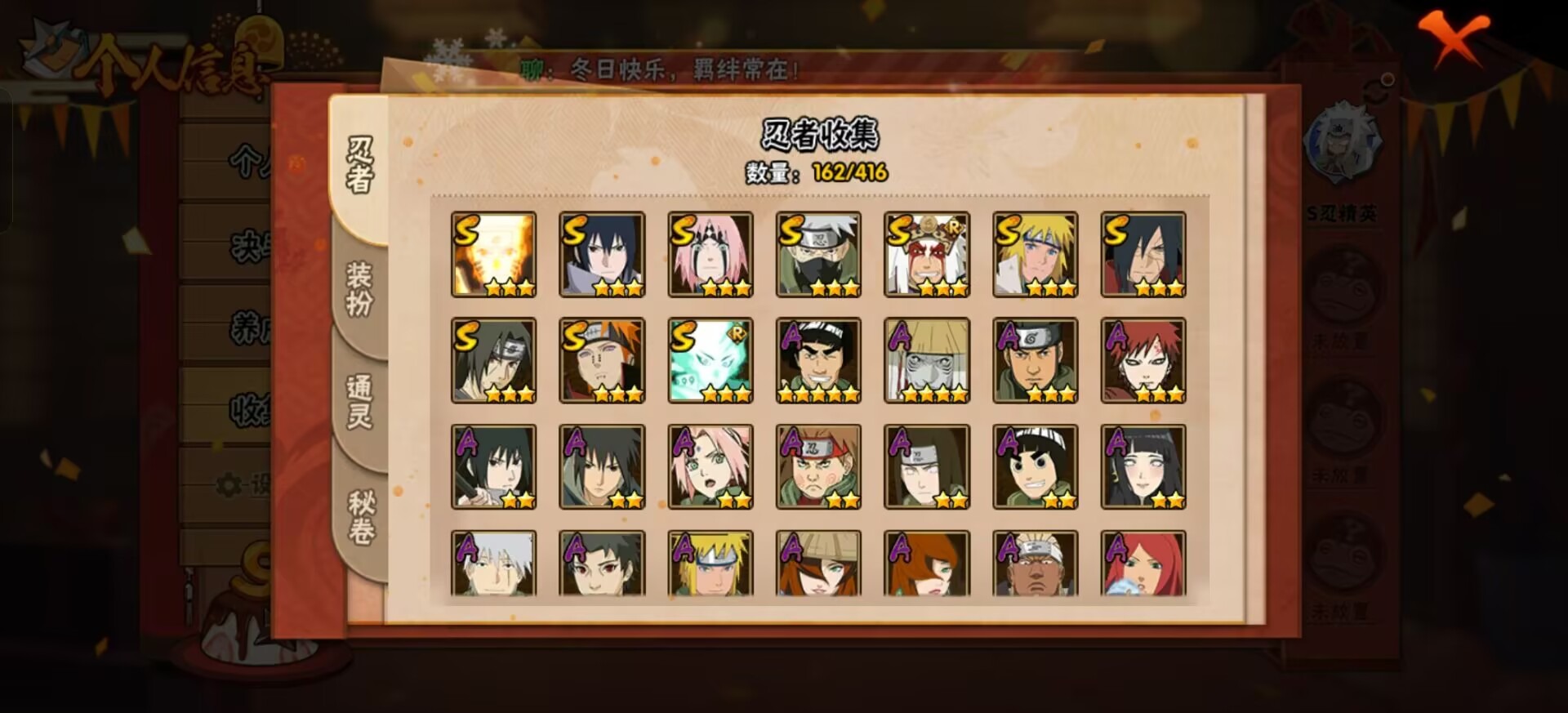Image resolution: width=1568 pixels, height=713 pixels.
Task: Select the A-rank Rock Lee portrait
Action: pyautogui.click(x=1036, y=466)
